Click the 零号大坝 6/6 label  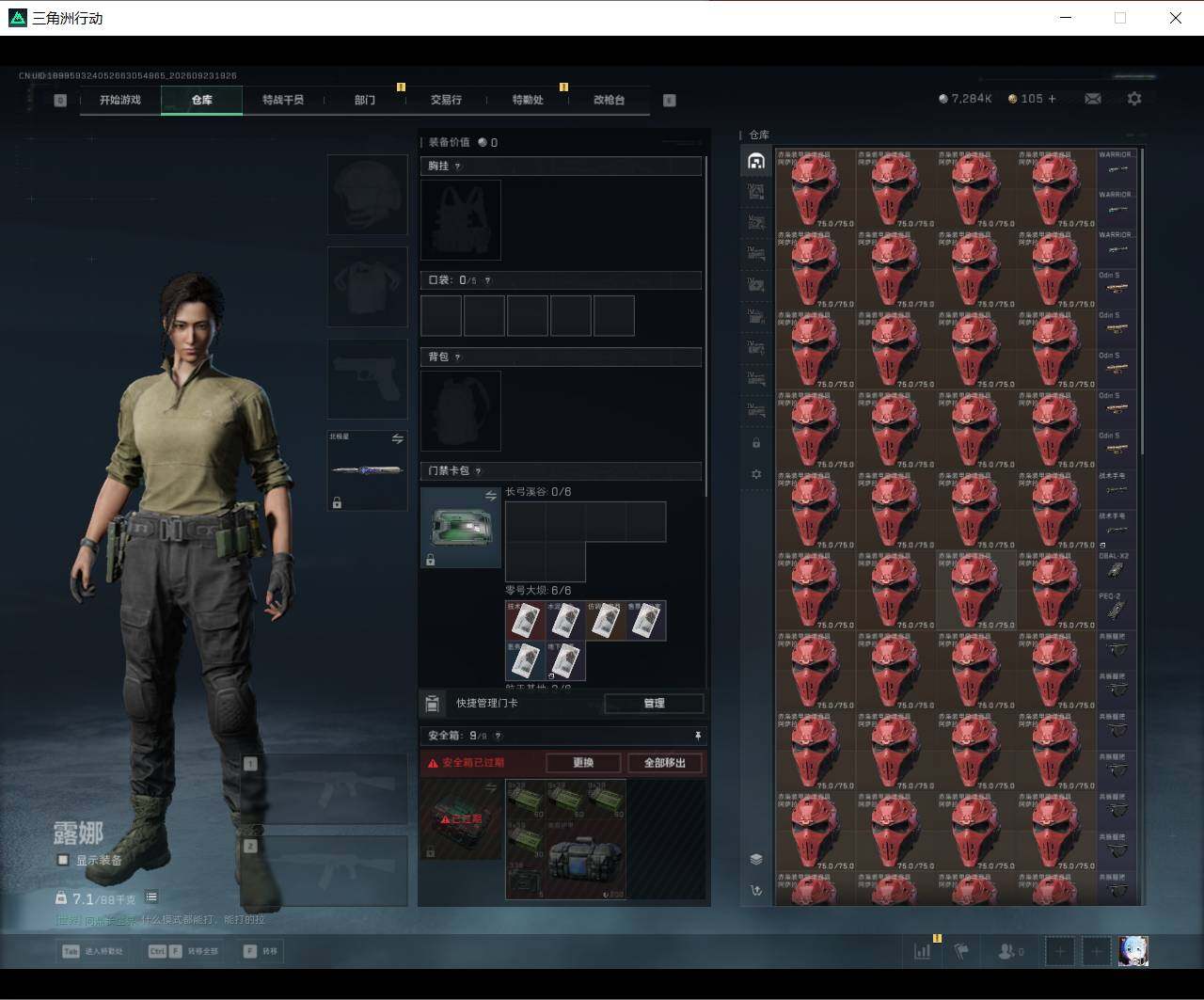538,591
